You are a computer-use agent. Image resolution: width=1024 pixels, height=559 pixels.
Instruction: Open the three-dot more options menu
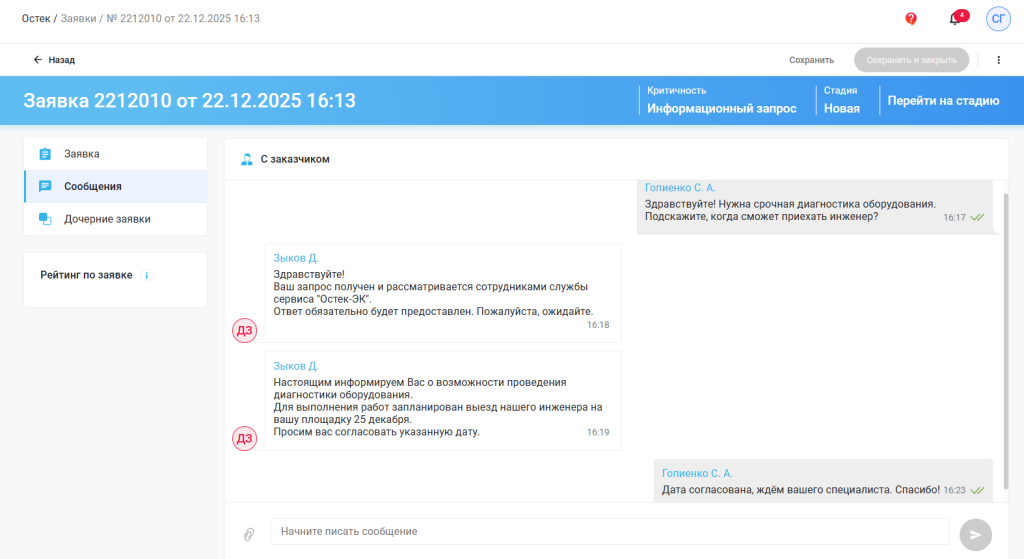tap(998, 60)
